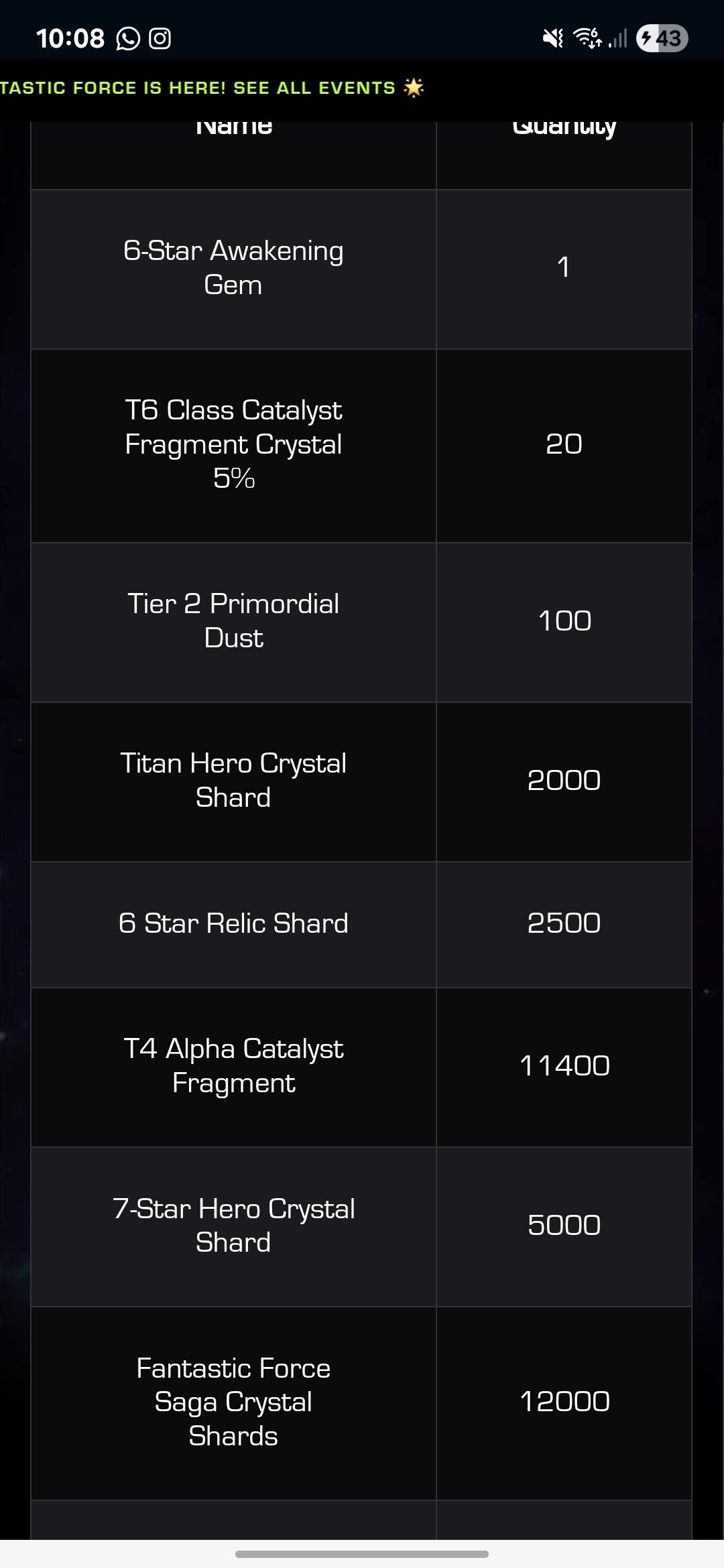The height and width of the screenshot is (1568, 724).
Task: Select the T4 Alpha Catalyst Fragment cell
Action: [233, 1067]
